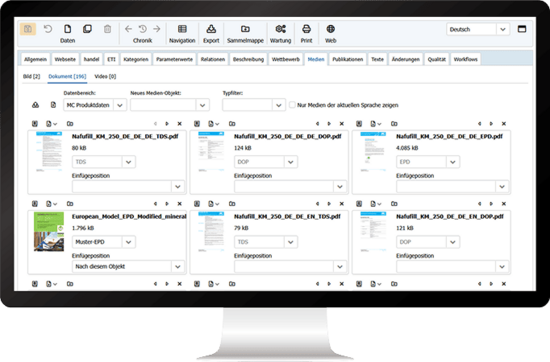Switch to the Änderungen tab
The image size is (550, 362).
tap(406, 59)
